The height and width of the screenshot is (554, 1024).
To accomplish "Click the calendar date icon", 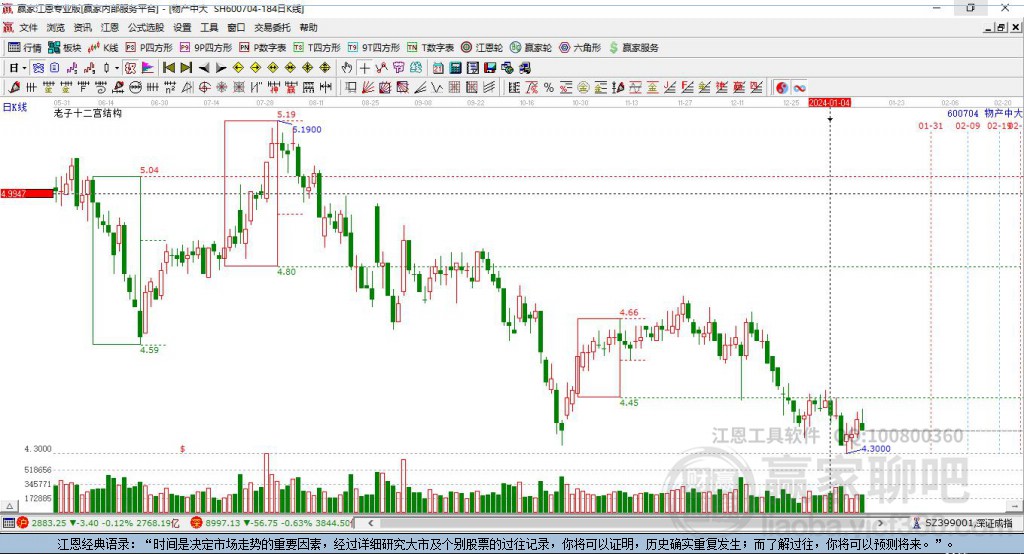I will 438,68.
